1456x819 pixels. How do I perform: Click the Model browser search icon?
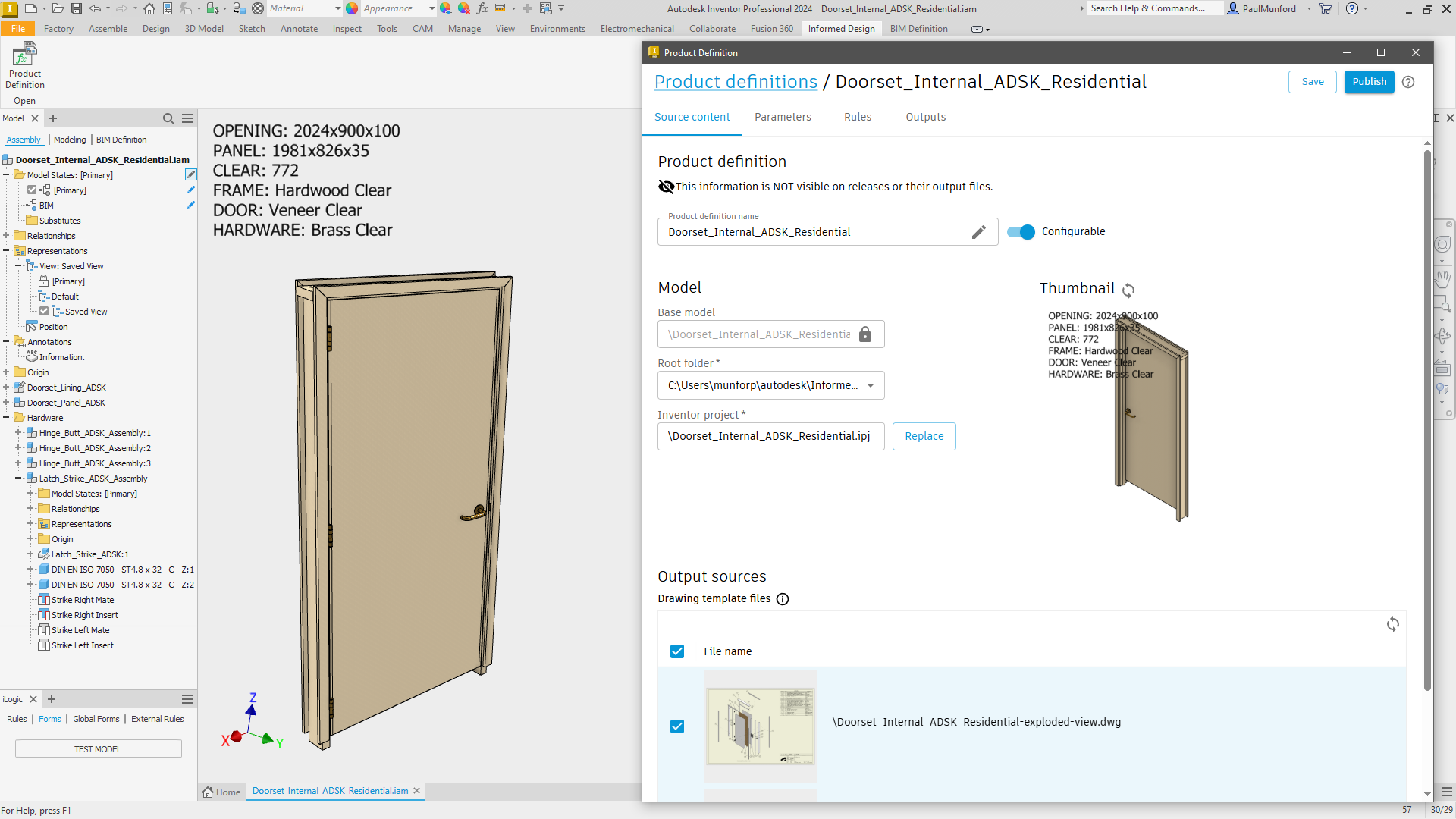[168, 118]
